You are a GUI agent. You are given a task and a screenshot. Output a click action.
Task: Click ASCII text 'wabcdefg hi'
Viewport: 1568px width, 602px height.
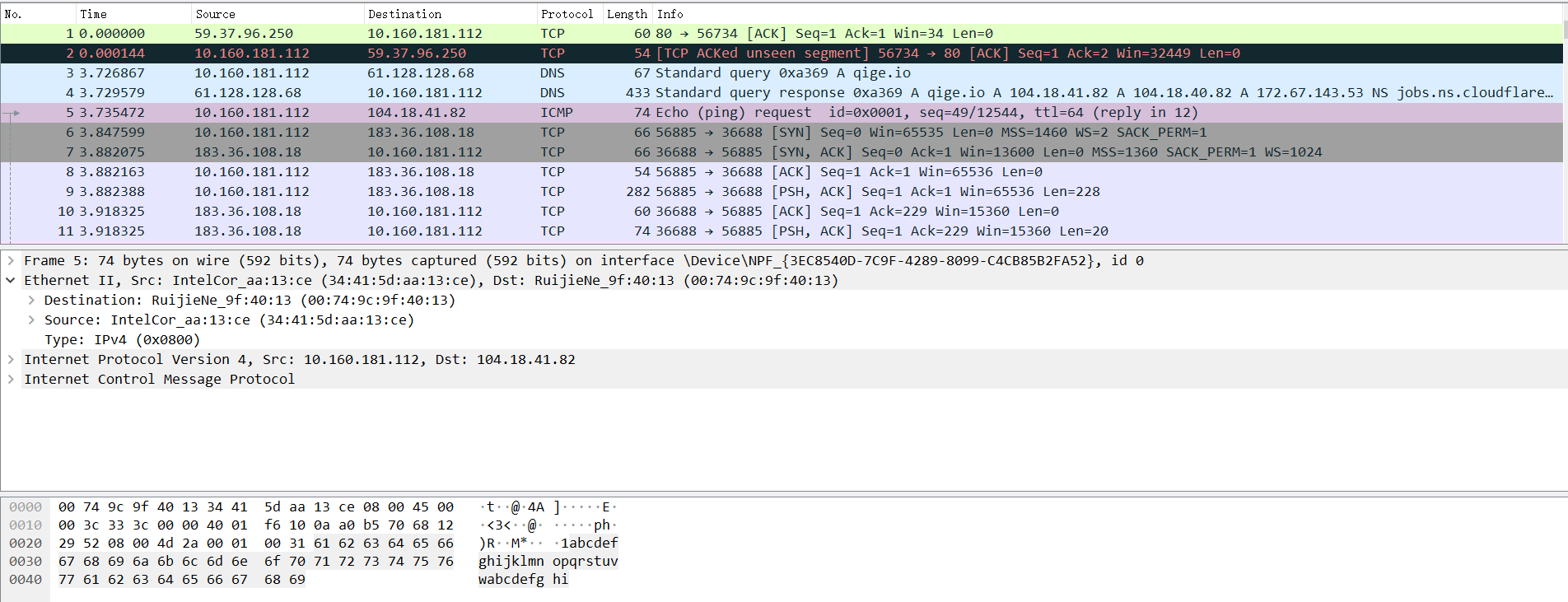click(524, 580)
